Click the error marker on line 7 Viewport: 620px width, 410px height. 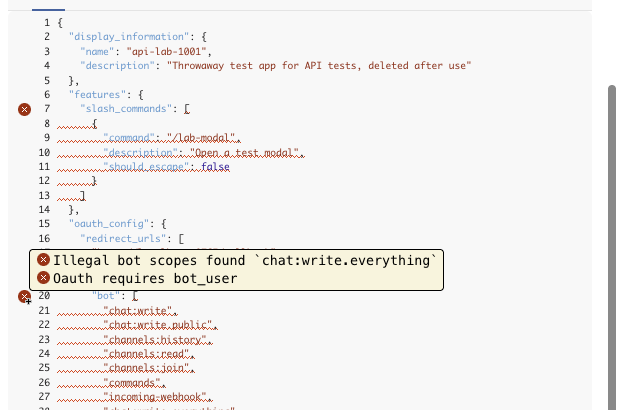pyautogui.click(x=25, y=109)
